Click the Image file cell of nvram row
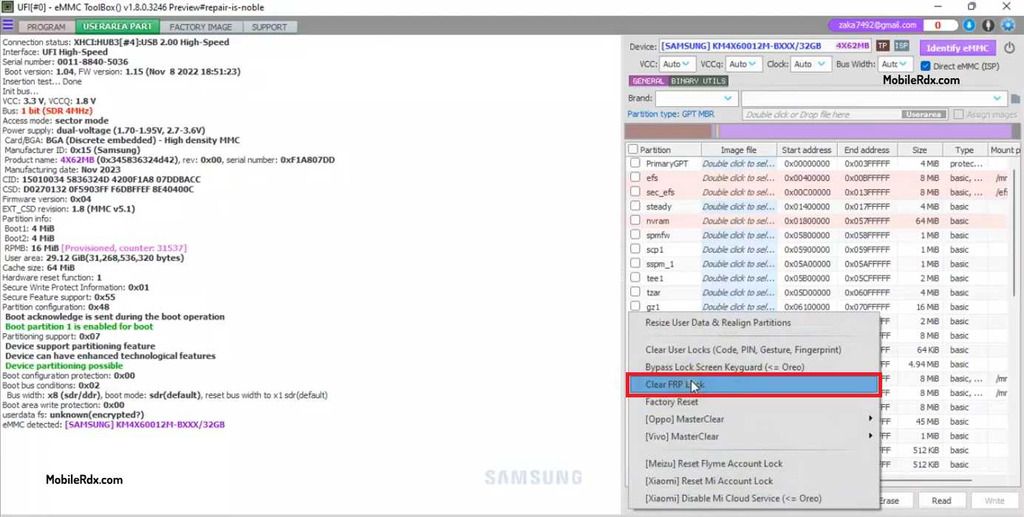The width and height of the screenshot is (1024, 517). (739, 221)
